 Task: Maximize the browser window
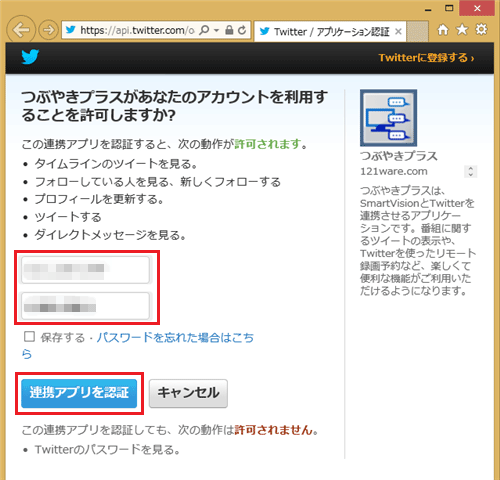(449, 8)
